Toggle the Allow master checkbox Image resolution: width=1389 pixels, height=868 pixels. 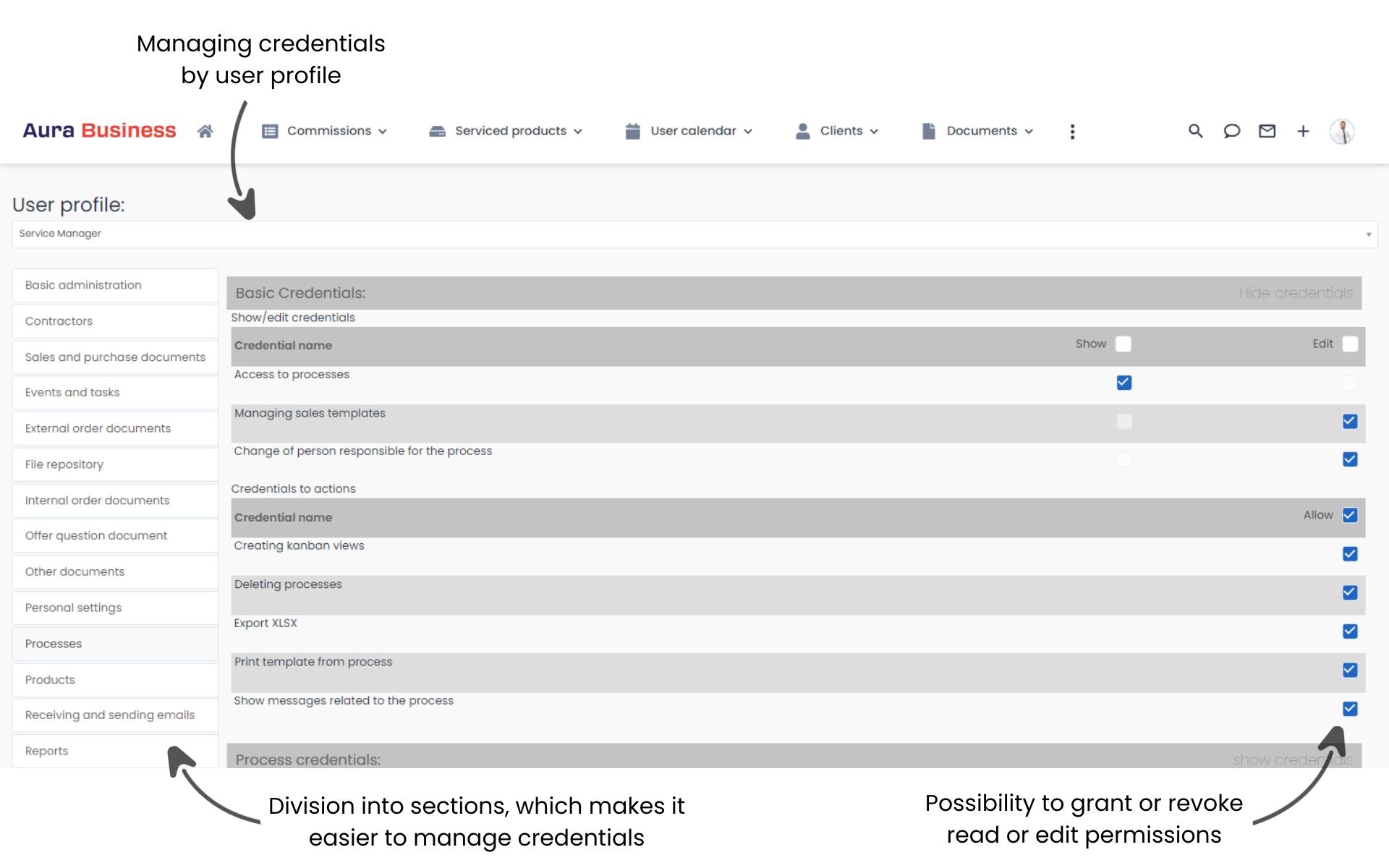pos(1350,515)
